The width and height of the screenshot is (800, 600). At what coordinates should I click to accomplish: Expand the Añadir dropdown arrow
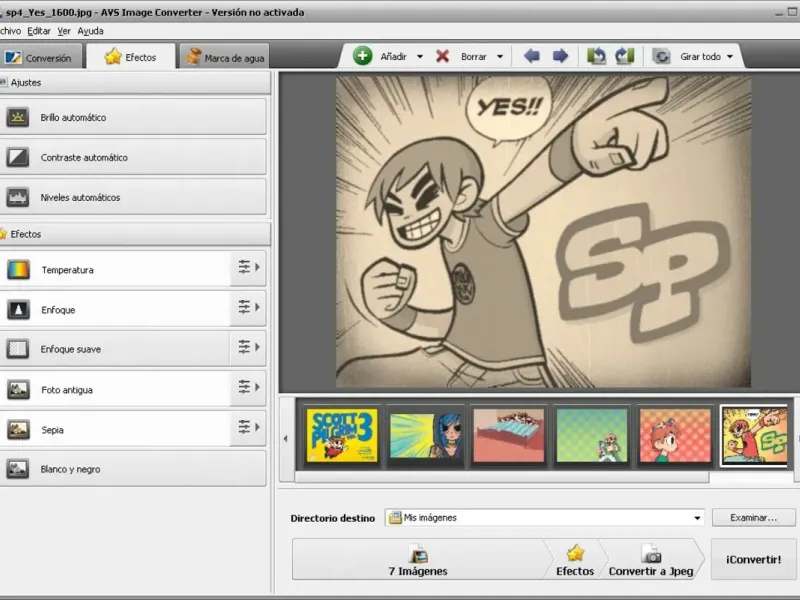point(420,57)
